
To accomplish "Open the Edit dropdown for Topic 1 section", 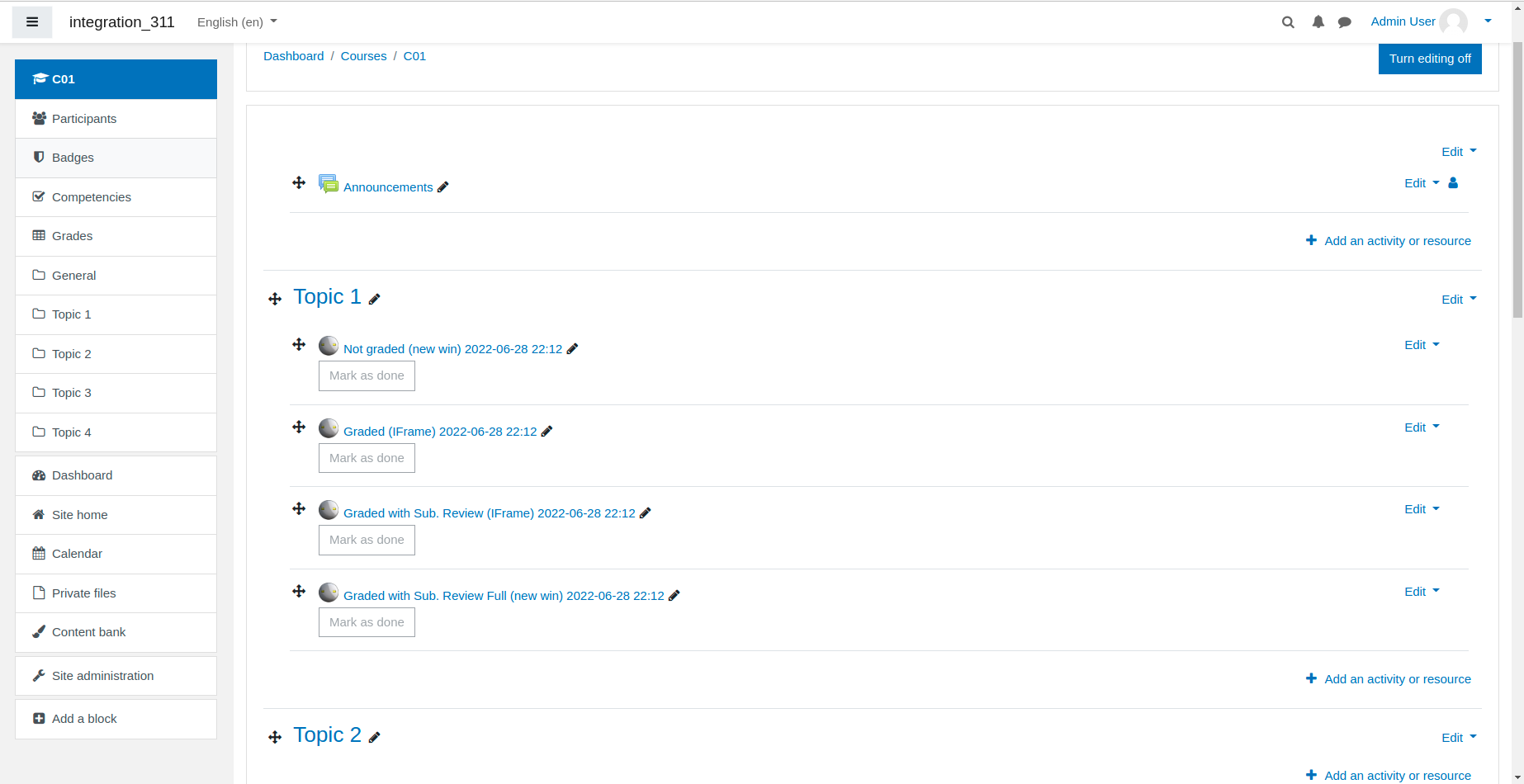I will coord(1459,300).
